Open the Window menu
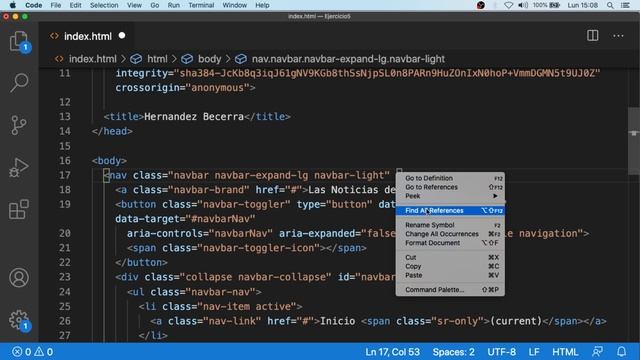Screen dimensions: 640x360 235,5
